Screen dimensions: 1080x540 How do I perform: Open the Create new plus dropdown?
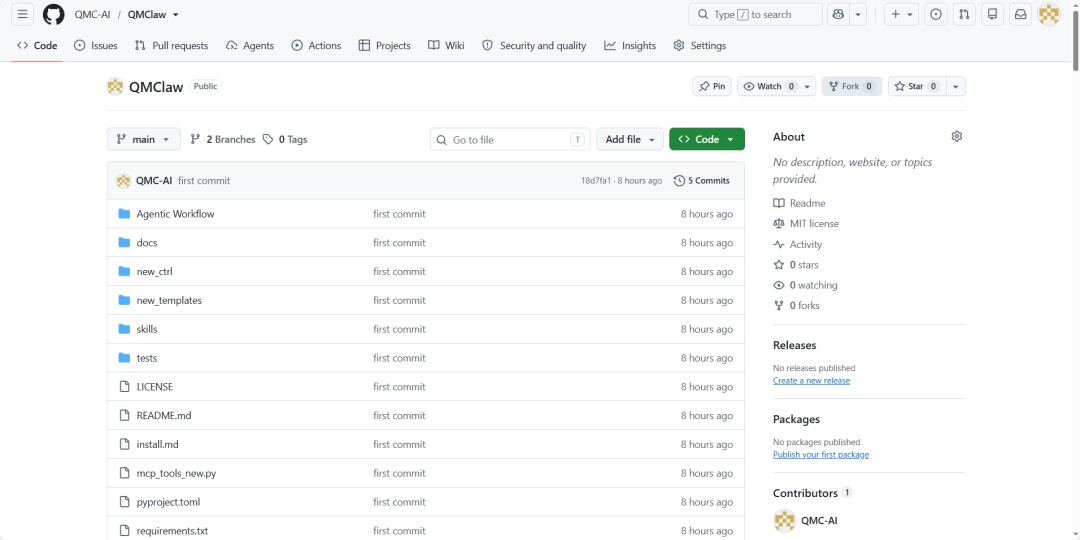coord(901,14)
